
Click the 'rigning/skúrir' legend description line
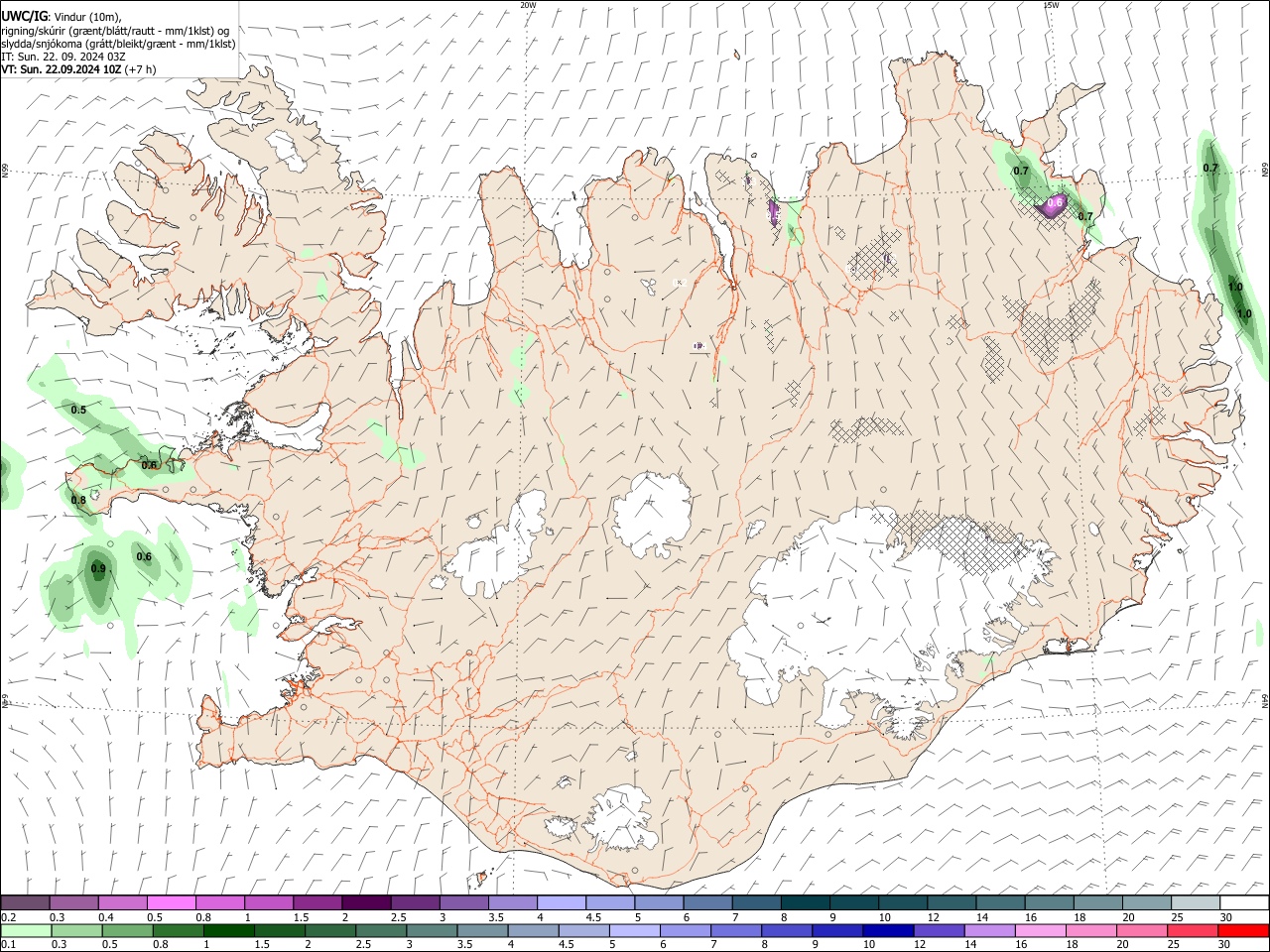coord(115,31)
